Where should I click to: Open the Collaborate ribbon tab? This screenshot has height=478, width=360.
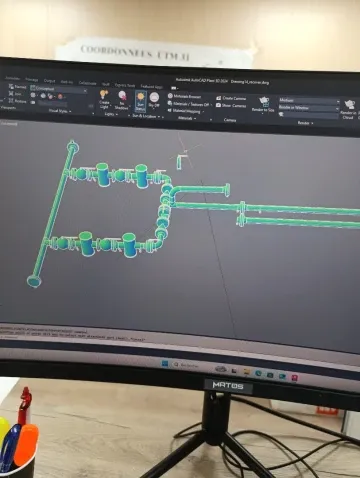(87, 83)
